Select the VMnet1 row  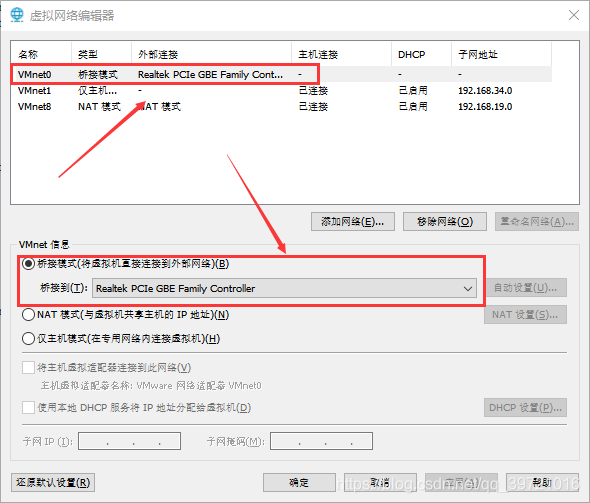tap(281, 91)
